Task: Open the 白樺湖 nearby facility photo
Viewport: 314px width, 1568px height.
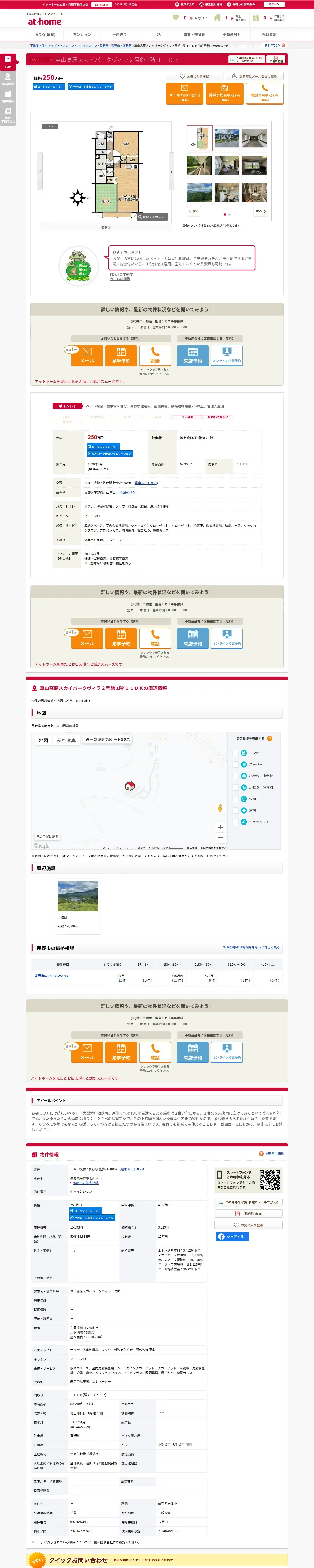Action: tap(77, 896)
